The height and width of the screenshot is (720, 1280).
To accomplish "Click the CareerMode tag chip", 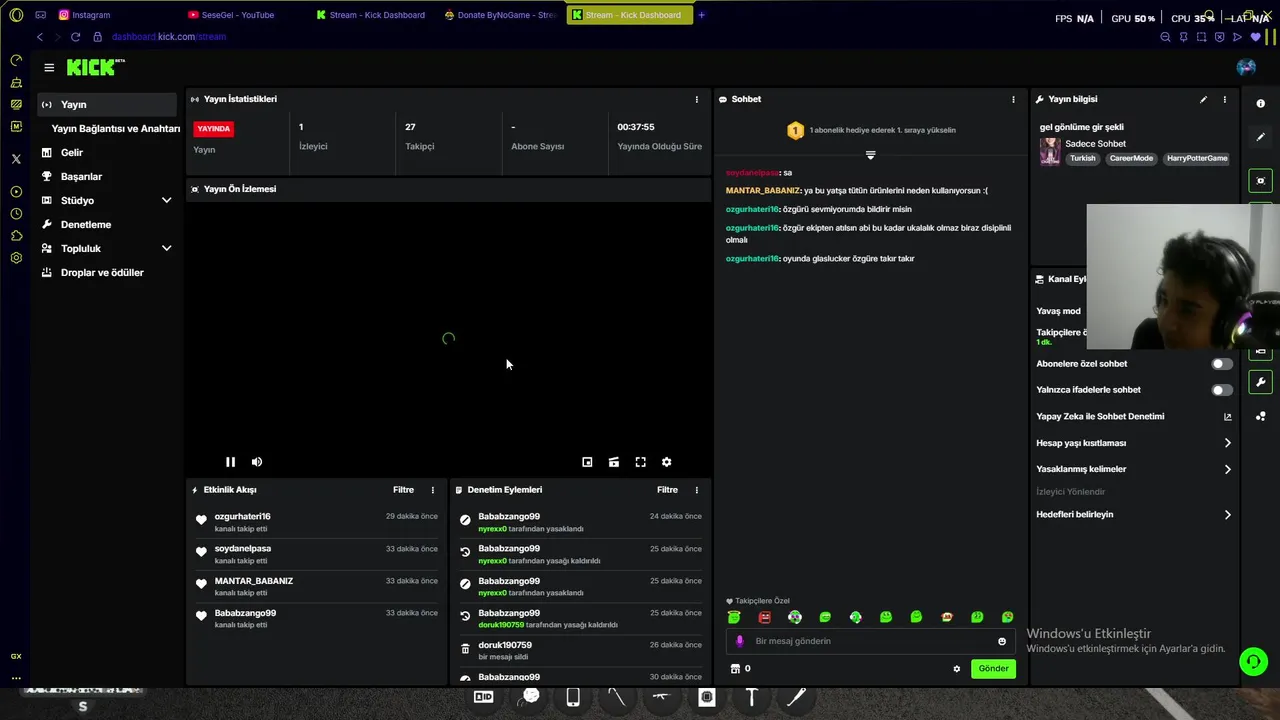I will 1131,158.
